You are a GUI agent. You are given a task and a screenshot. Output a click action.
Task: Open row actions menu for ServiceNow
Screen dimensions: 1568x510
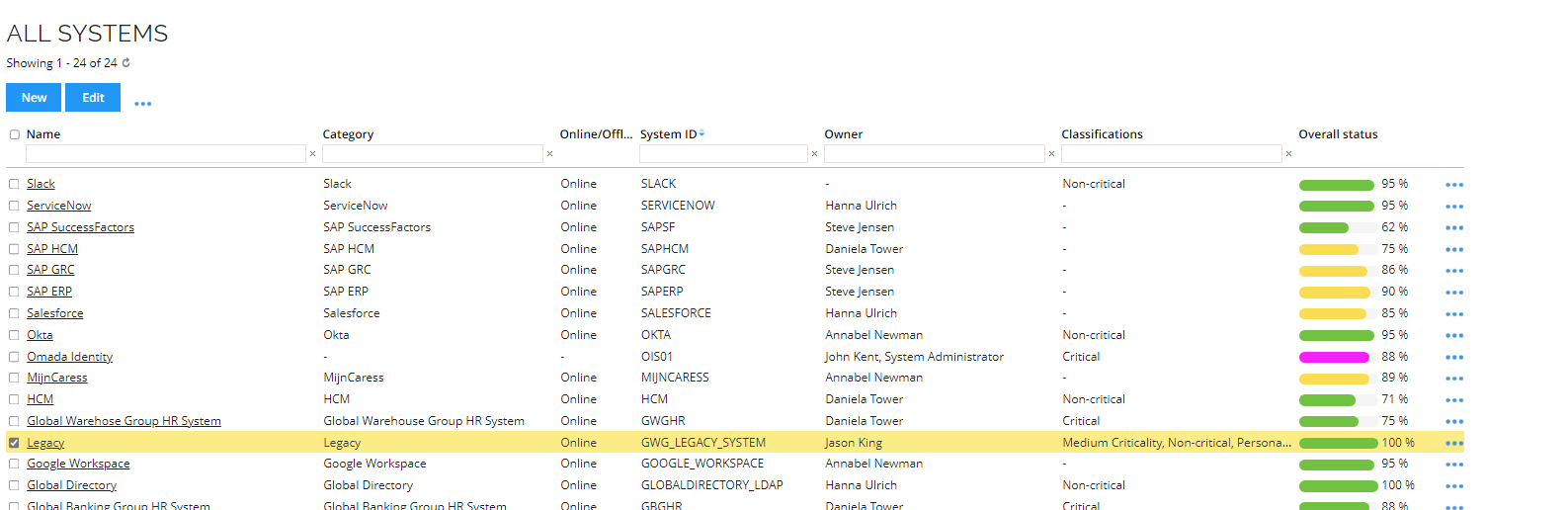coord(1454,207)
